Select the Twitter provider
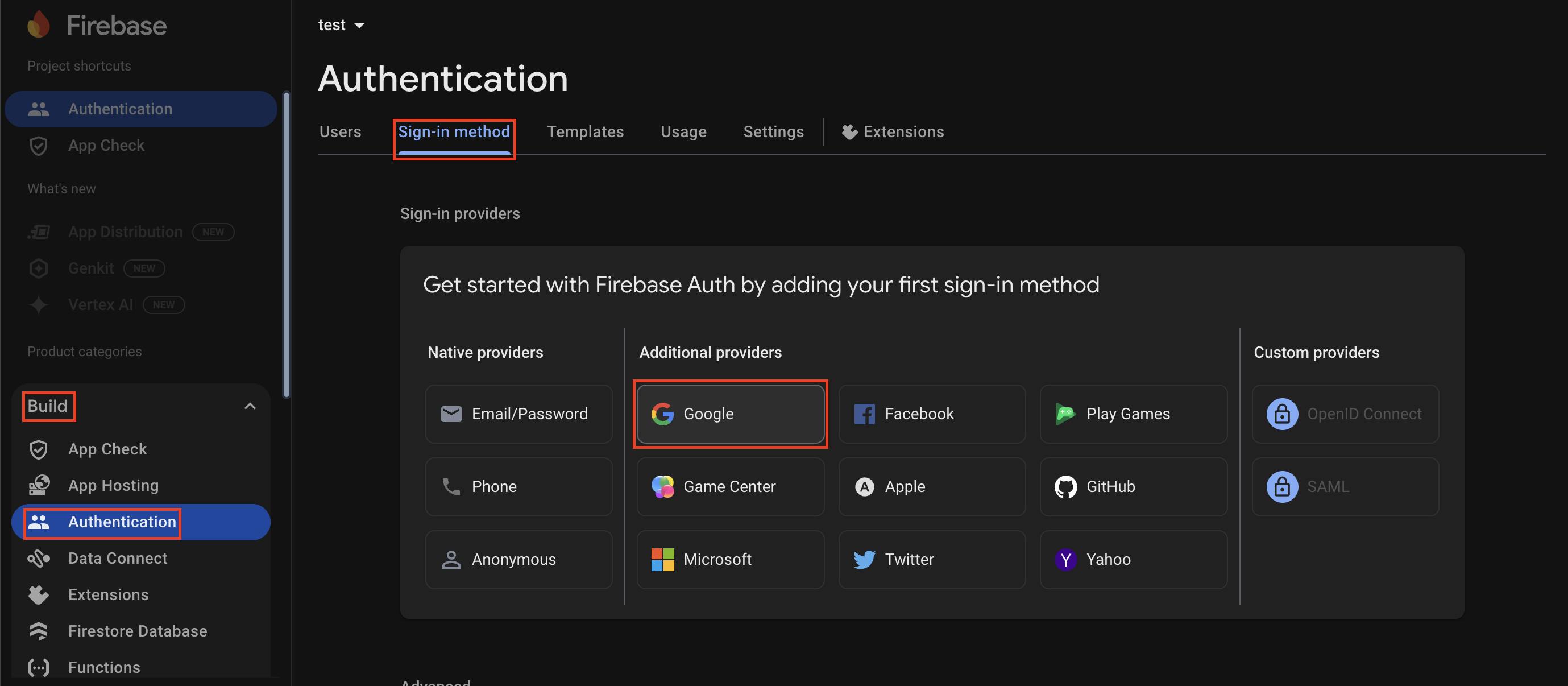This screenshot has width=1568, height=686. pos(932,559)
